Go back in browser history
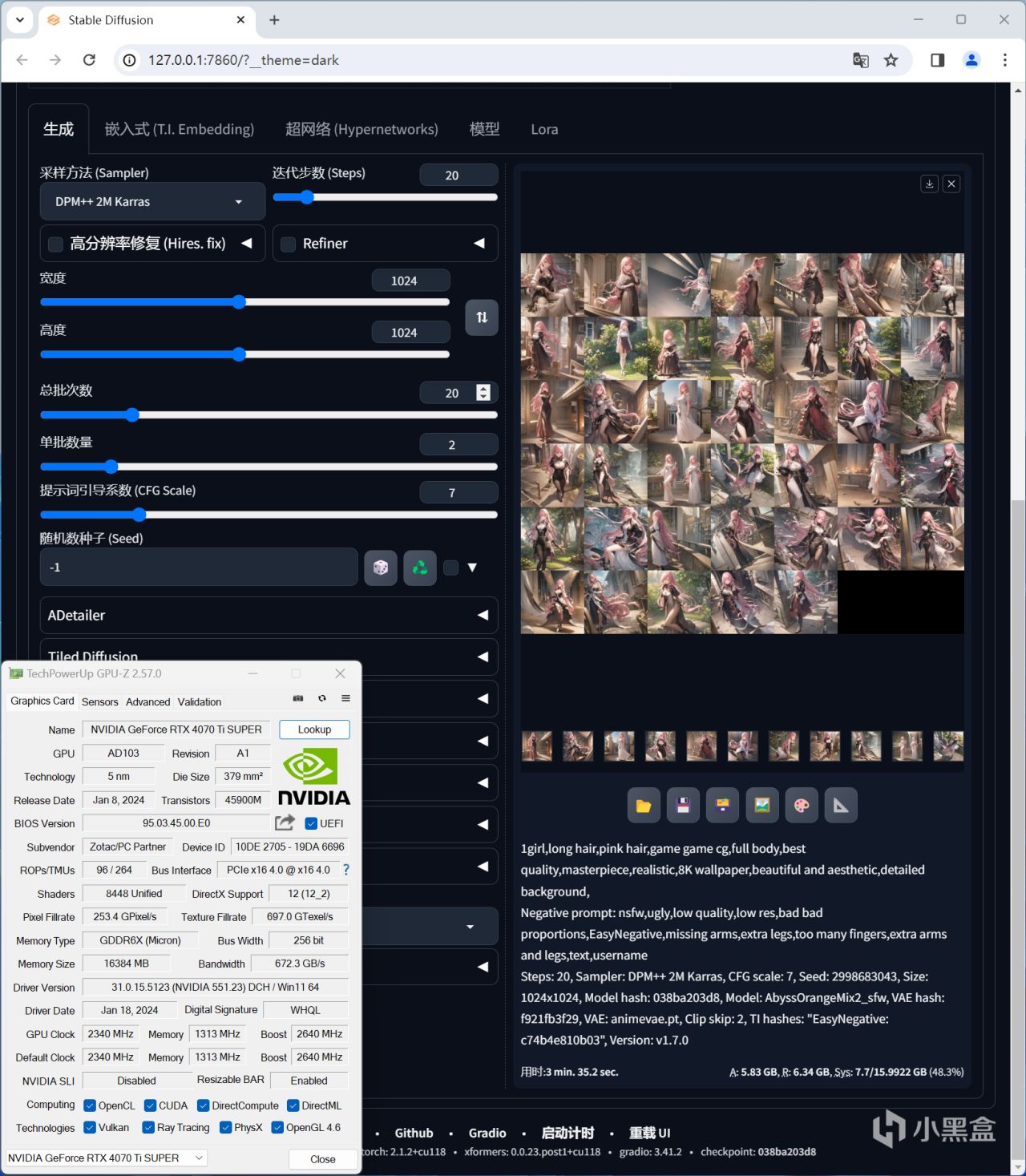 [x=22, y=60]
